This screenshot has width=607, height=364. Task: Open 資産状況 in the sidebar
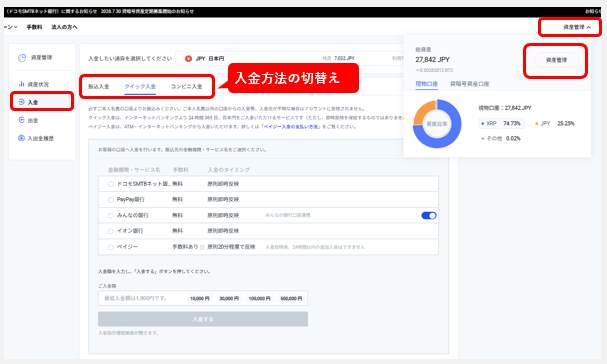pos(38,84)
